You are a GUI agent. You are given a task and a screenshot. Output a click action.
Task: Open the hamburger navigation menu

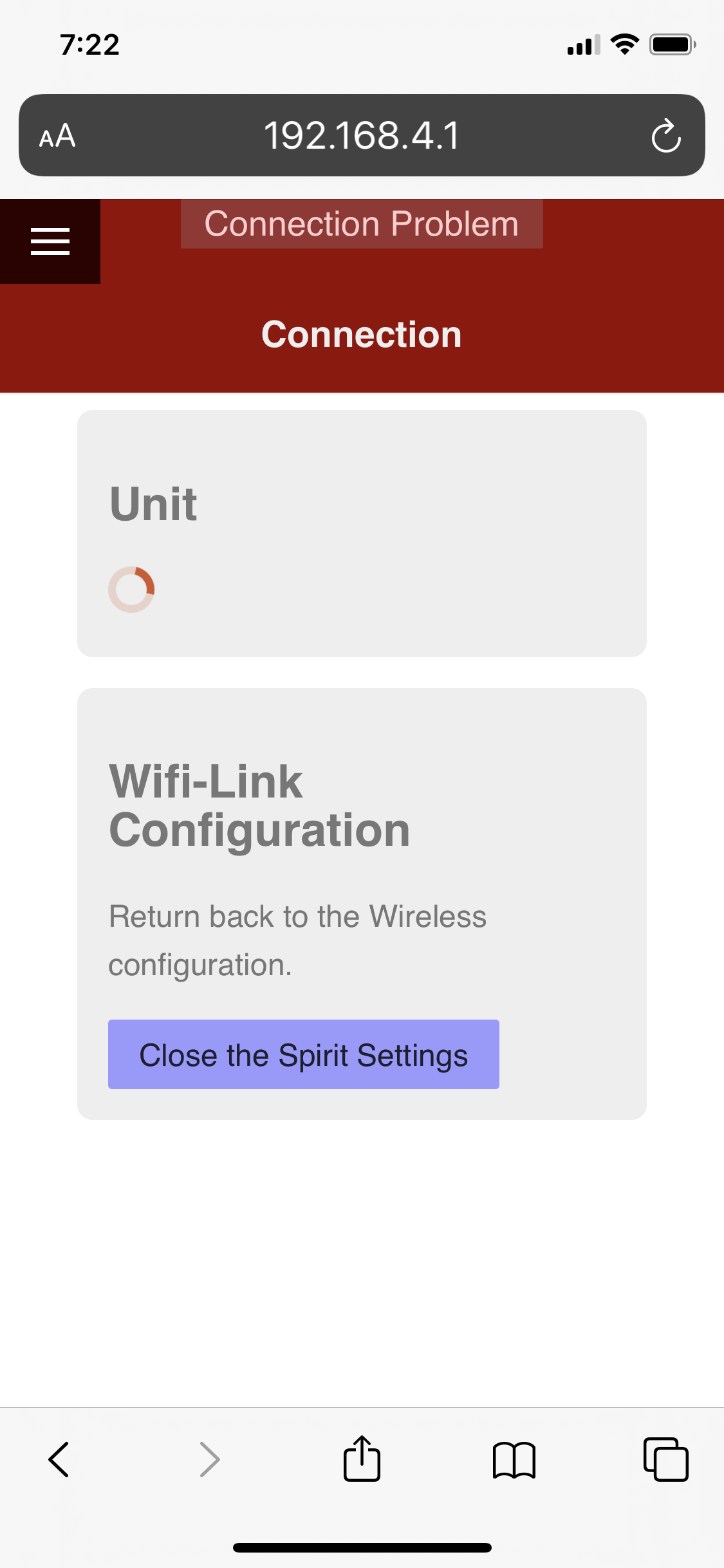(x=50, y=241)
